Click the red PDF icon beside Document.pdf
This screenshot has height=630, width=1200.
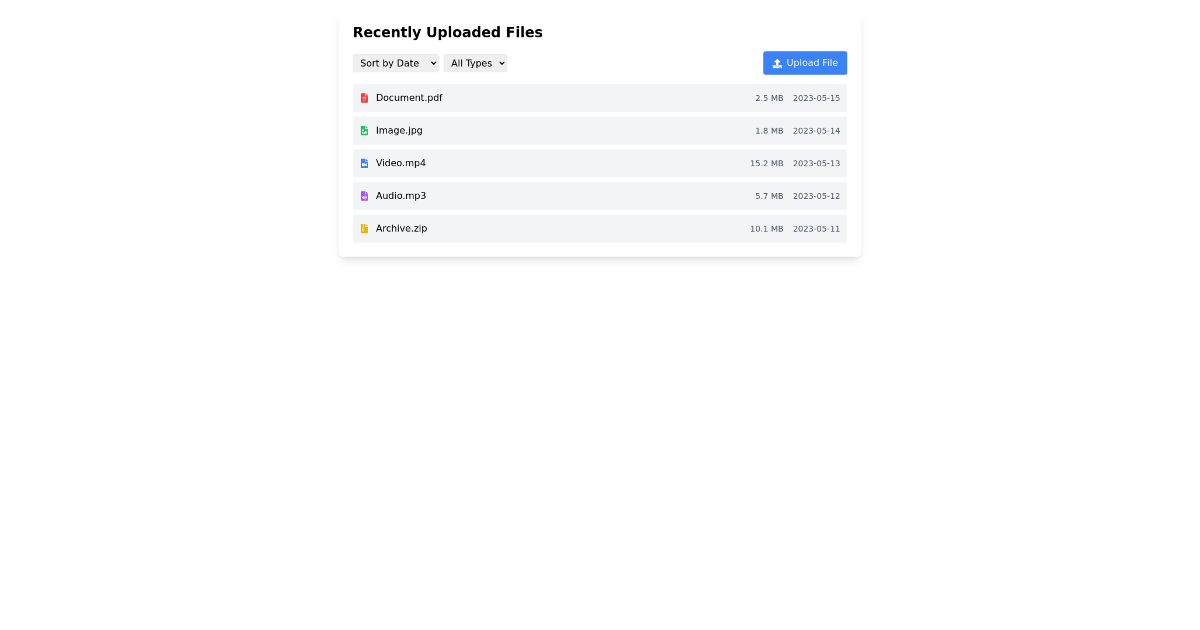point(364,97)
